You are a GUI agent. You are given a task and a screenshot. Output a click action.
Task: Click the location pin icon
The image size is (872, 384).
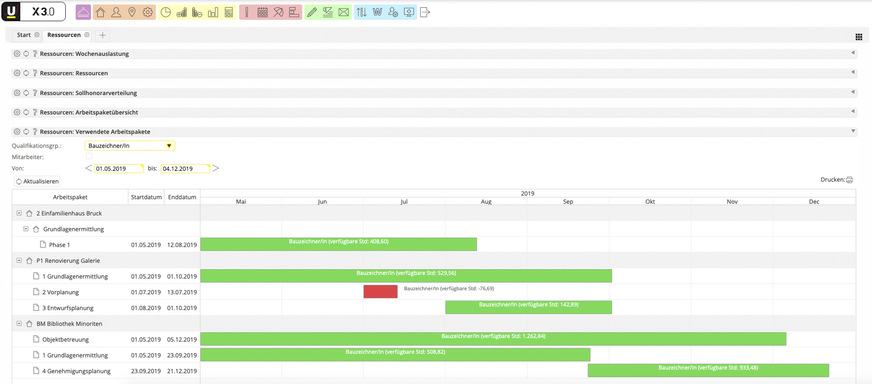click(131, 12)
